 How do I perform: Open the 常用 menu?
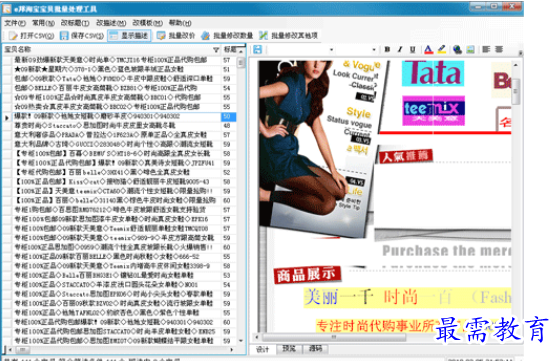tap(43, 23)
